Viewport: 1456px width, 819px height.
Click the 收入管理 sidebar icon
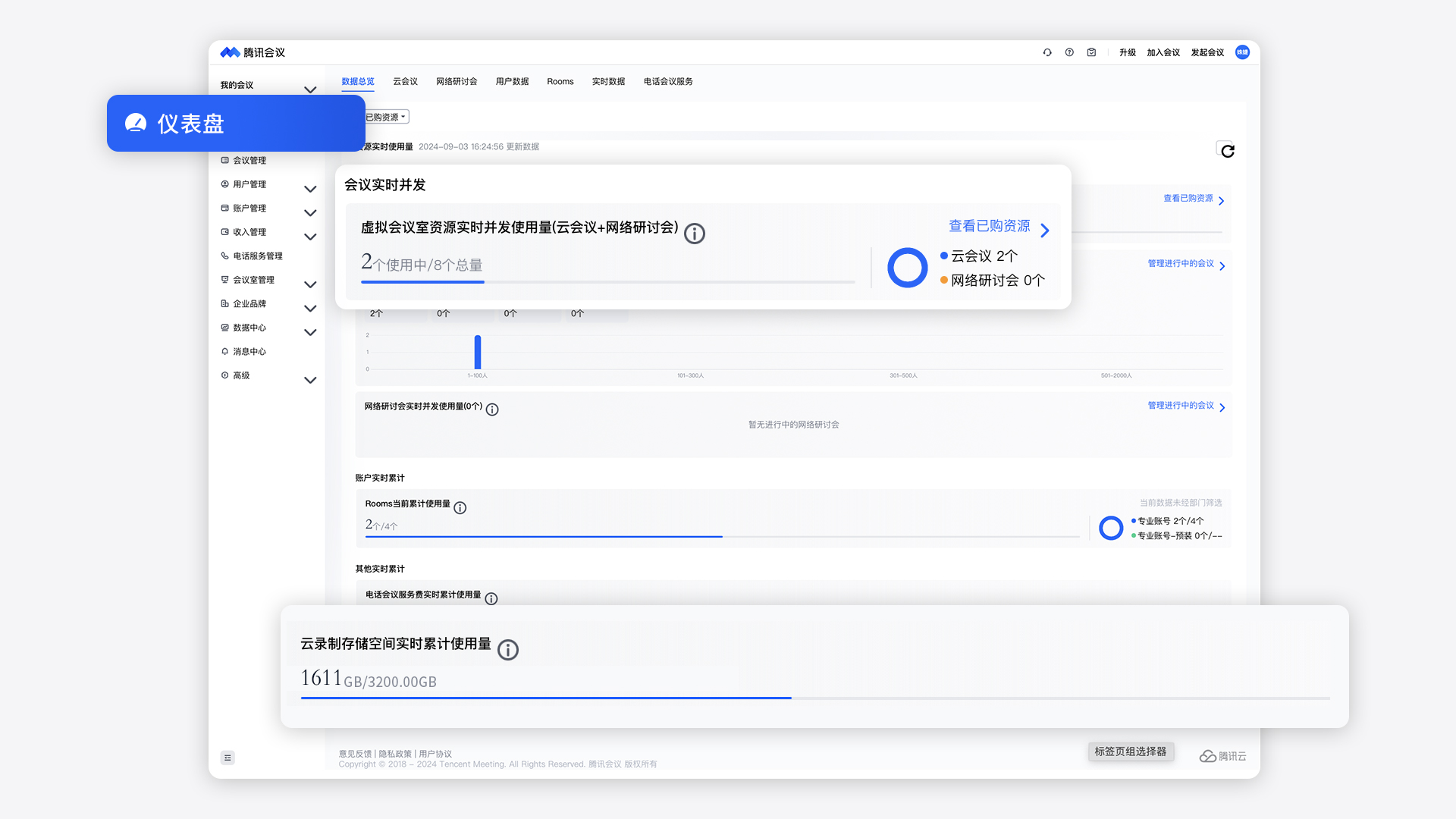(224, 232)
